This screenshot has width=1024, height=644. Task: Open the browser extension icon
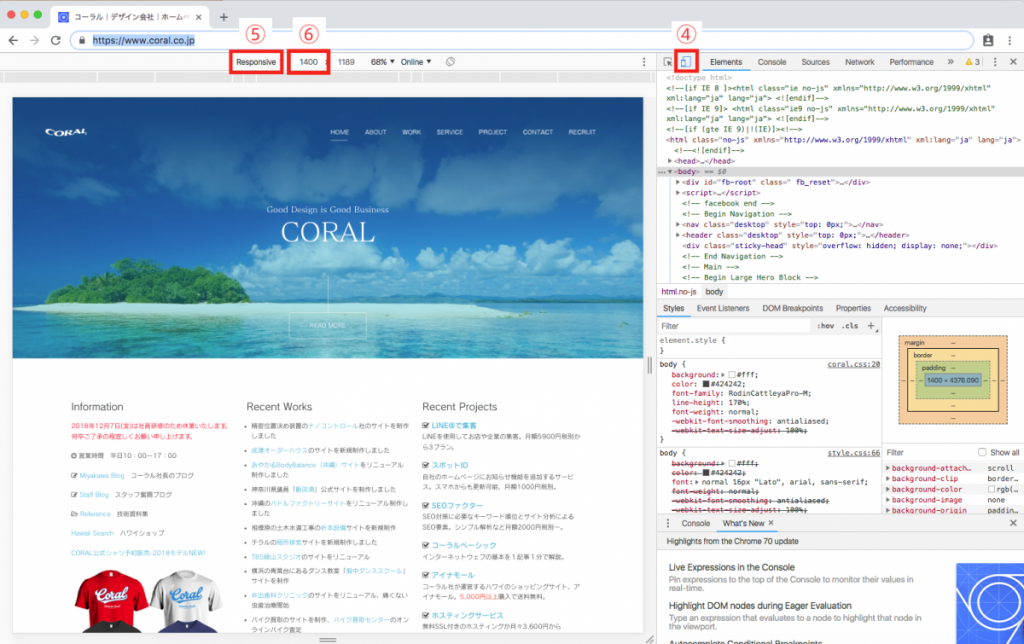tap(988, 40)
